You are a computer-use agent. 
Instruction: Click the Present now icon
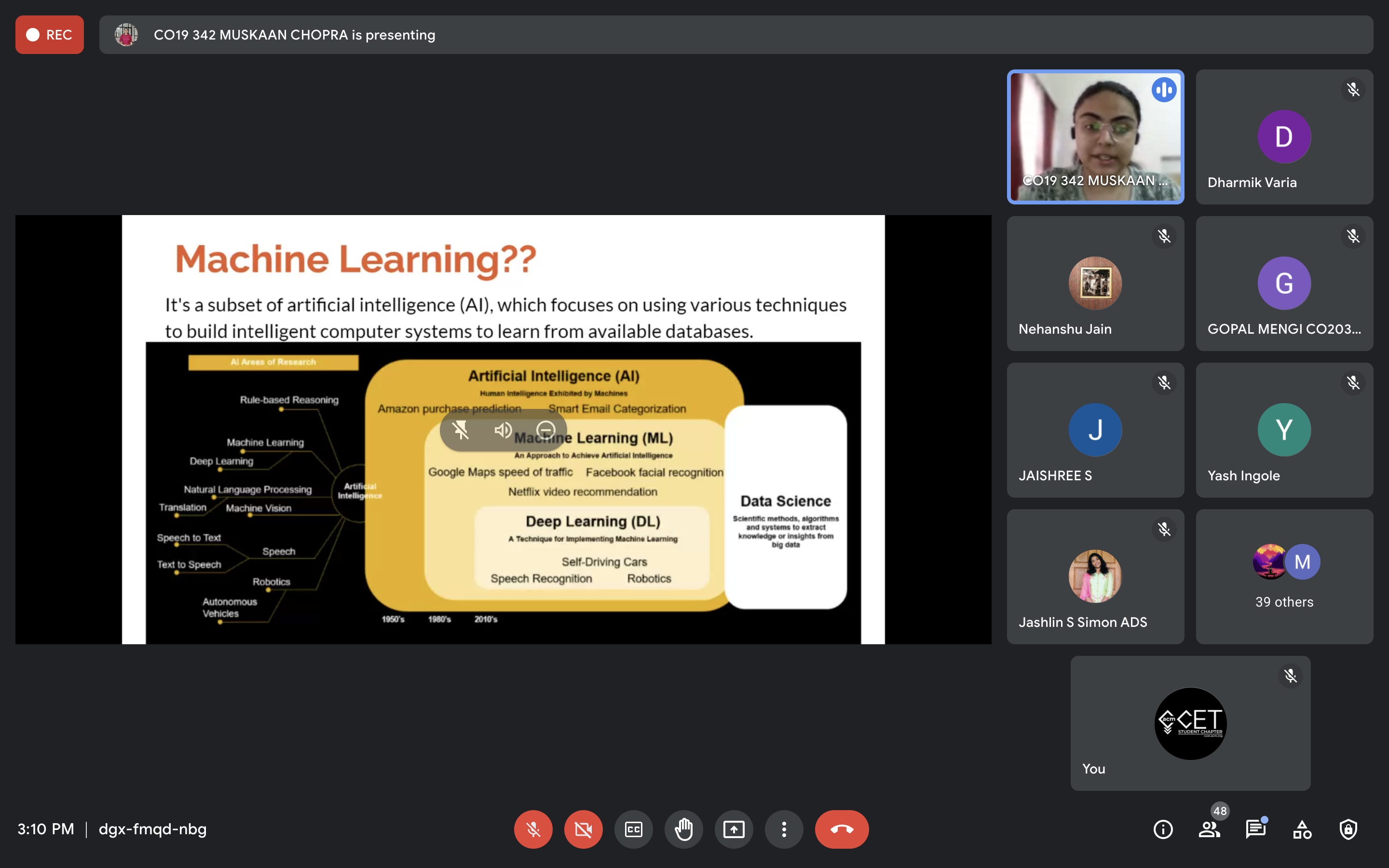coord(734,829)
